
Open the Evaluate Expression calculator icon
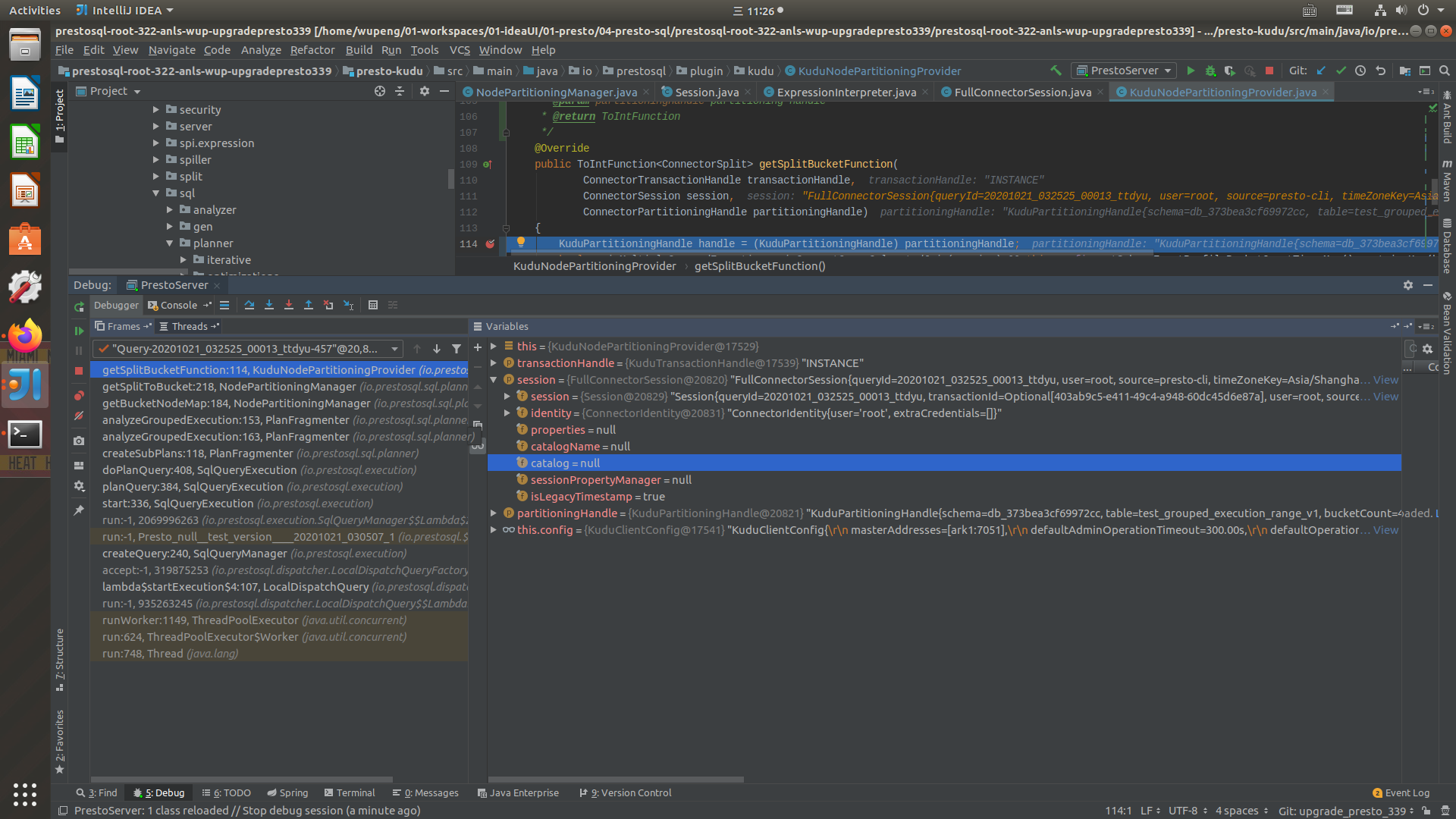[x=372, y=305]
